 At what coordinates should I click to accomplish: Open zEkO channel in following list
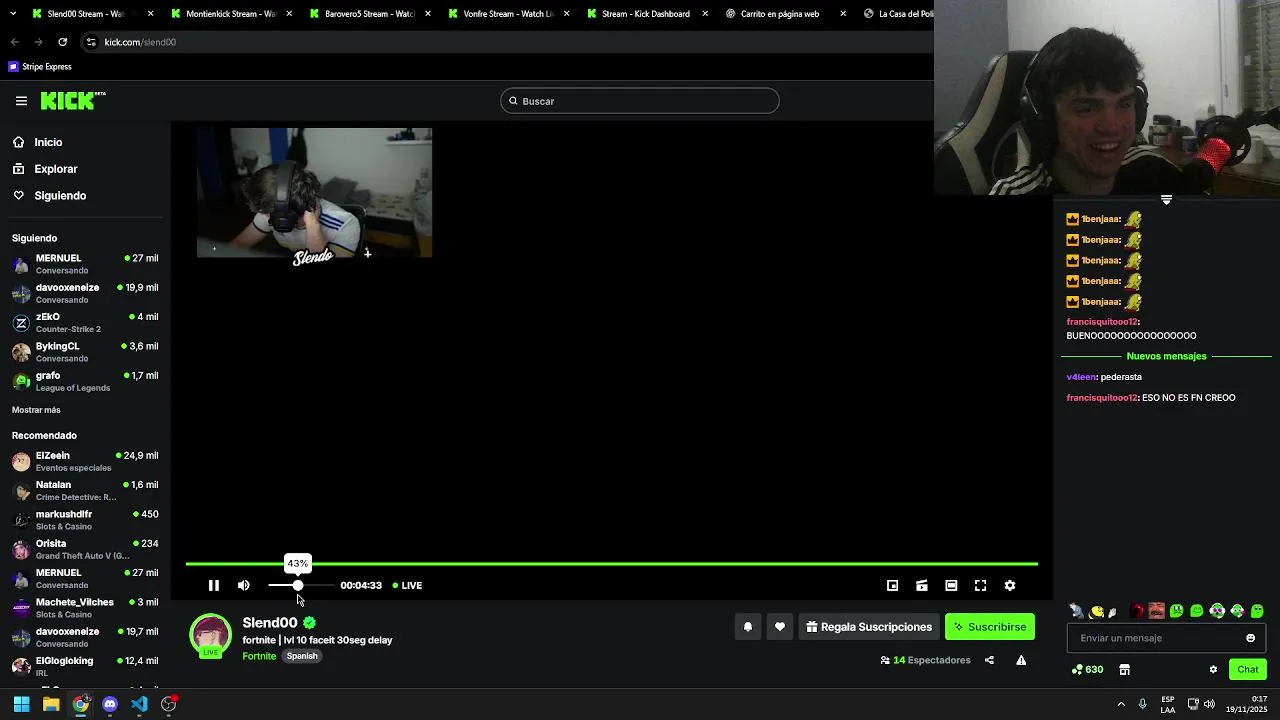[x=85, y=322]
